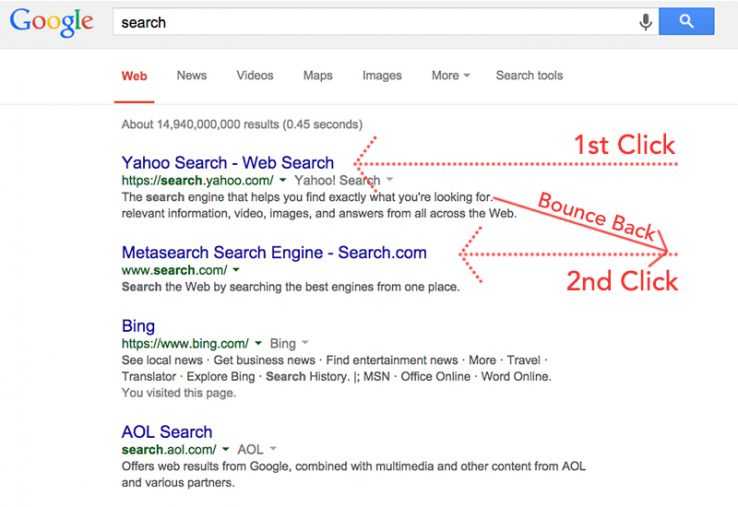Open the Bing result link
738x507 pixels.
tap(138, 327)
